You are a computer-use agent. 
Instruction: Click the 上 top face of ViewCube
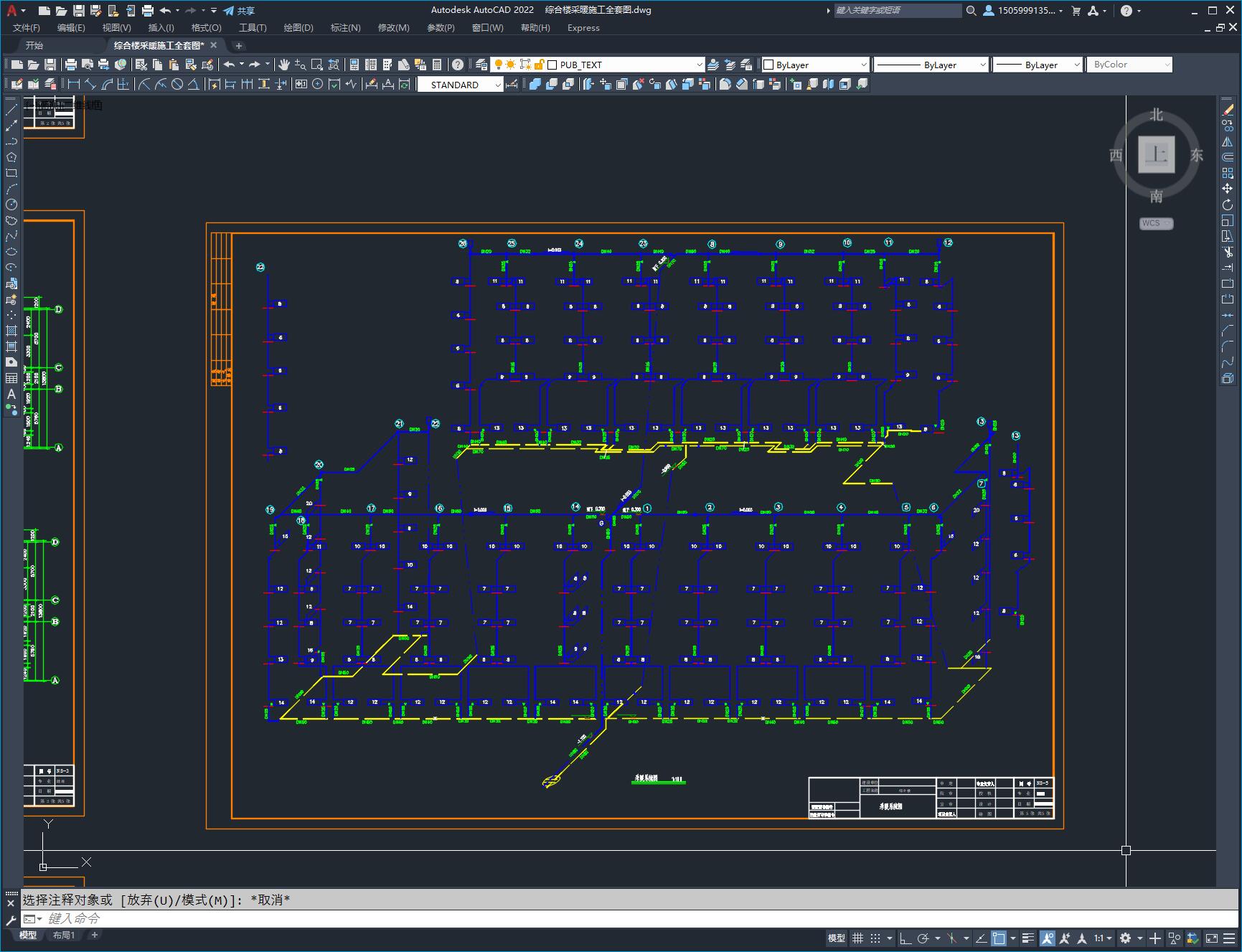[x=1156, y=154]
